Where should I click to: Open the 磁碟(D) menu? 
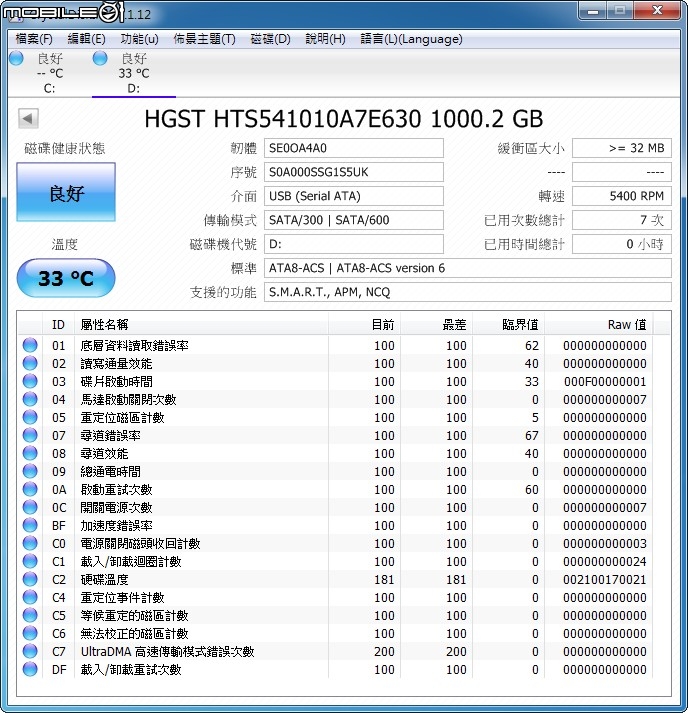click(x=270, y=39)
